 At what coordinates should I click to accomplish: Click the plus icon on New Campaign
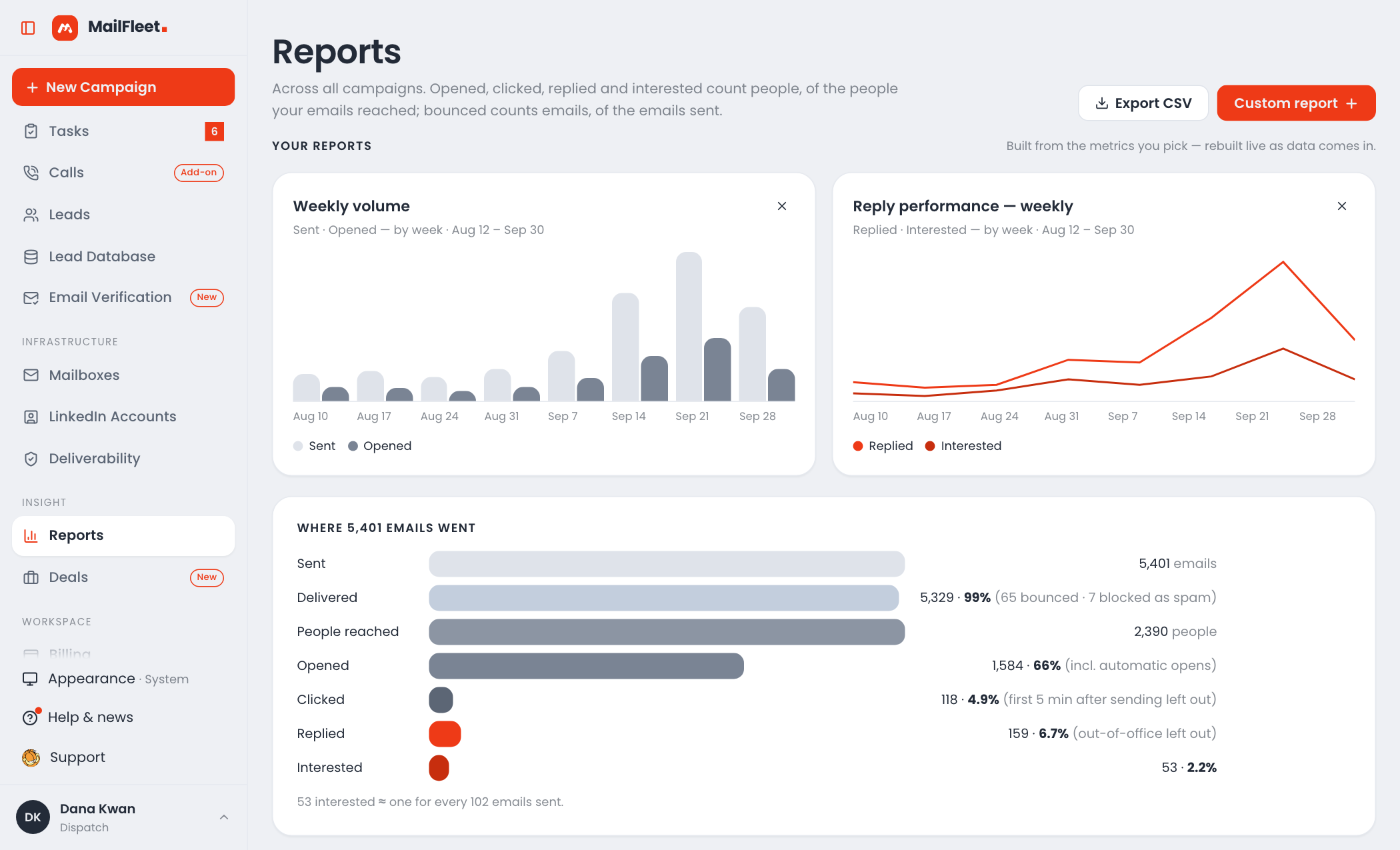(x=32, y=87)
